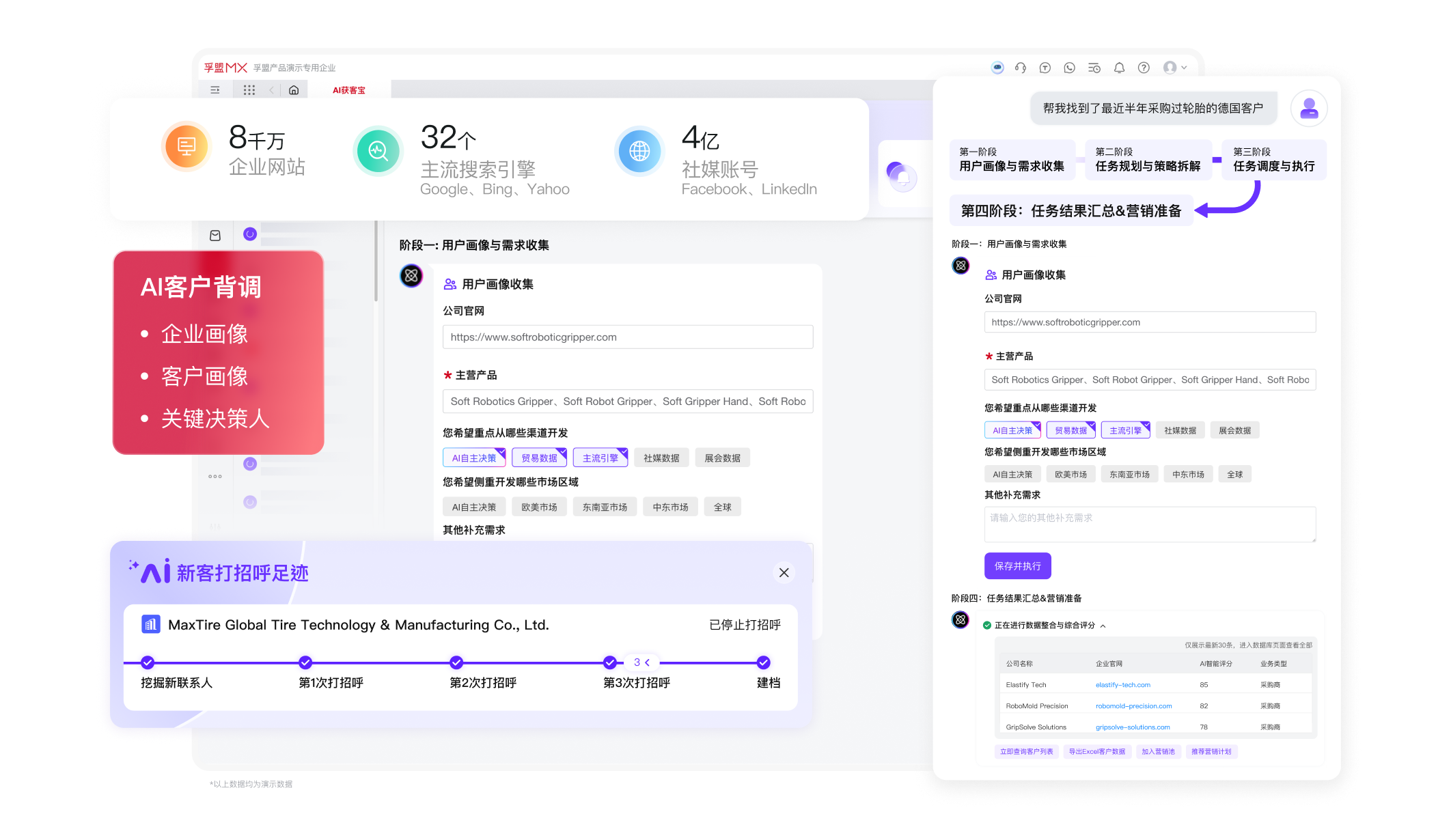Select the 第二阶段 任务规划与策略拆解 stage
Screen dimensions: 1451x840
click(x=1148, y=160)
